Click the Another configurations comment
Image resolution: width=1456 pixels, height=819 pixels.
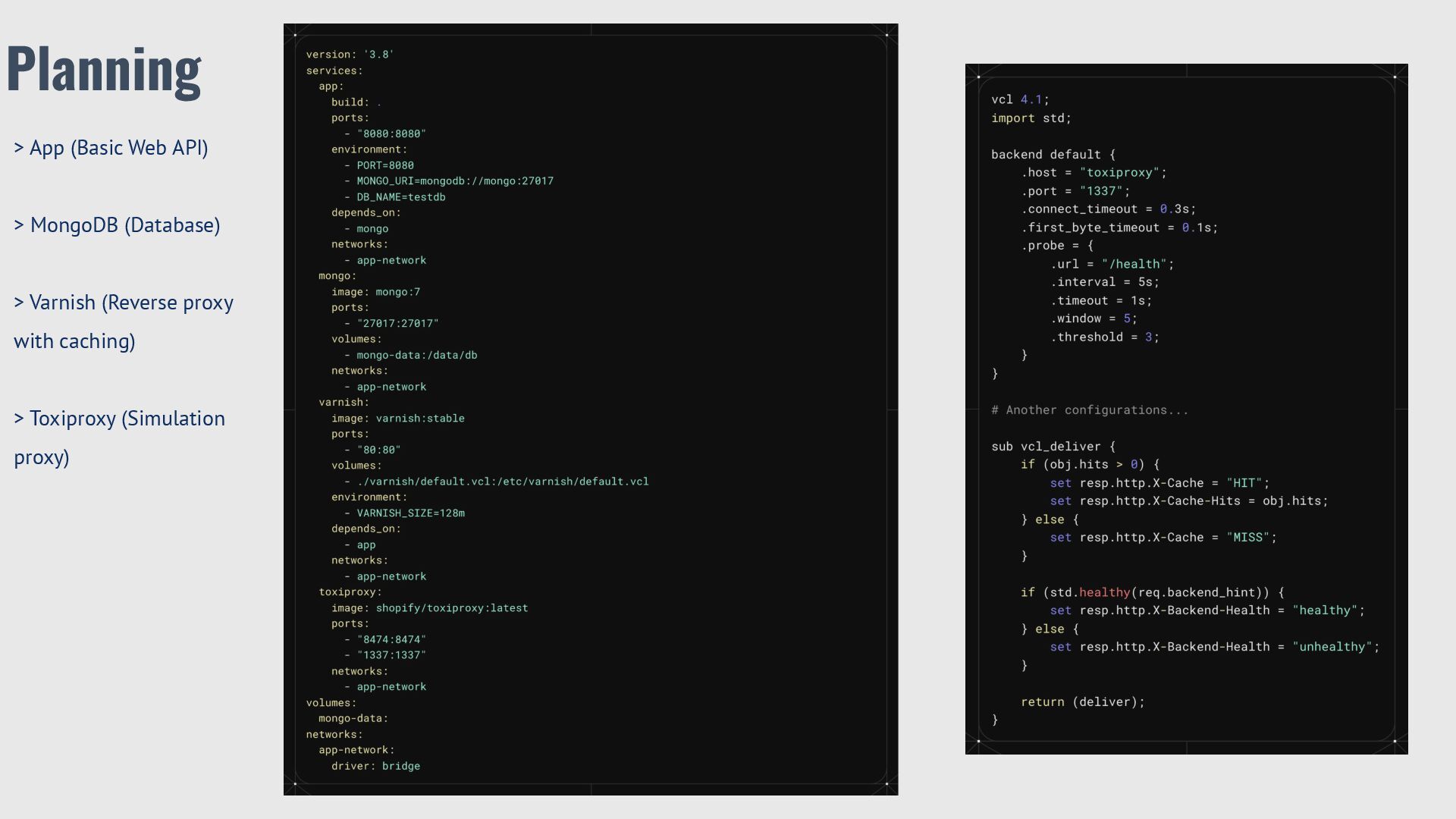1089,410
